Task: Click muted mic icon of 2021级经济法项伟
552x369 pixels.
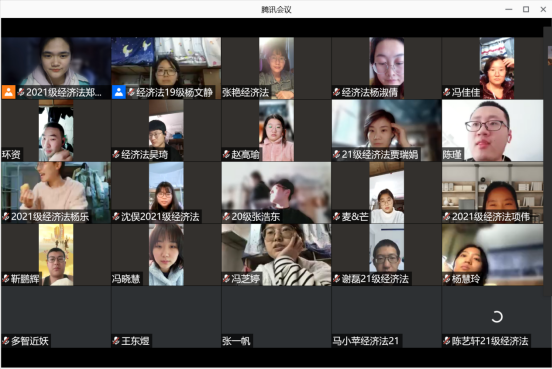Action: [x=447, y=216]
